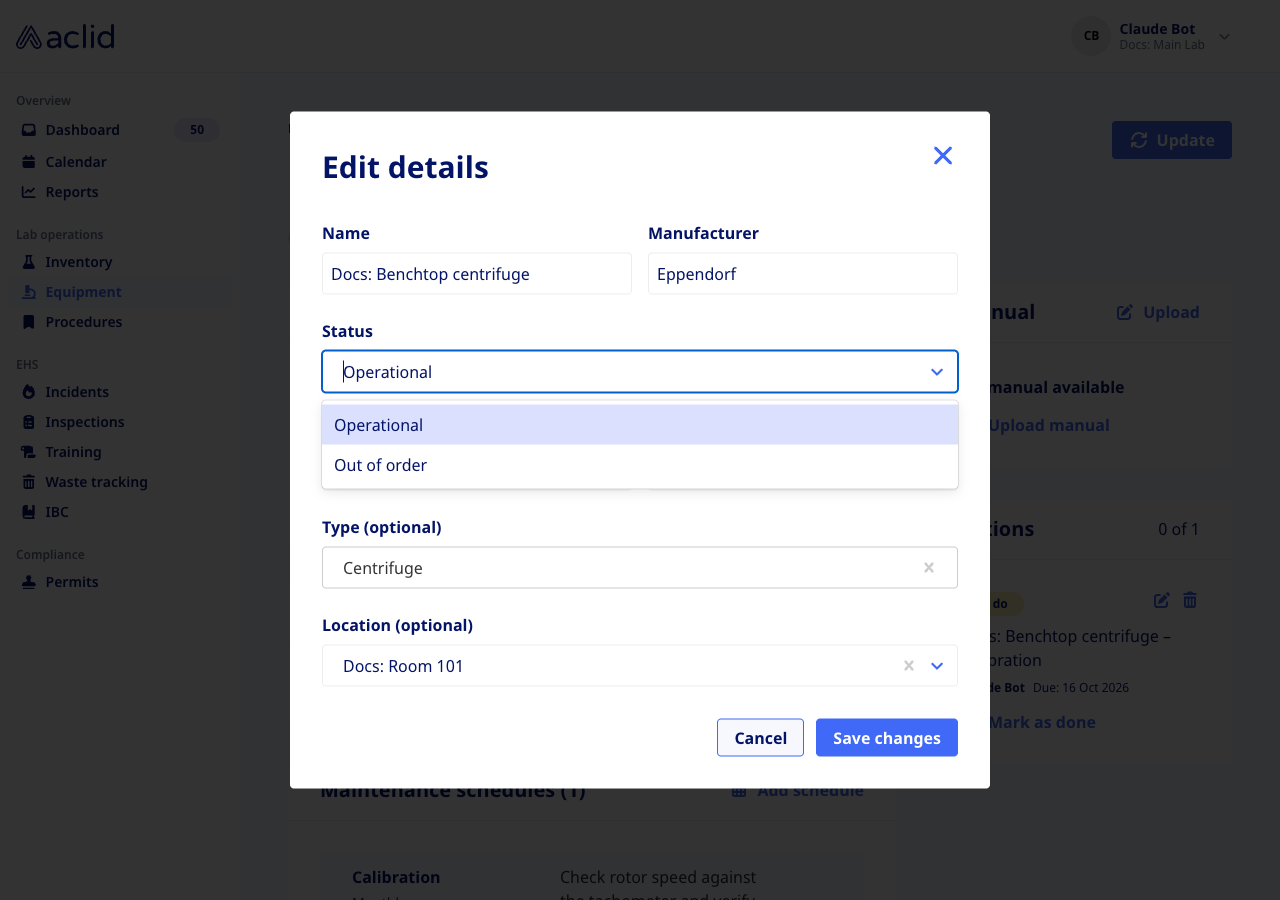The height and width of the screenshot is (900, 1280).
Task: Click the Calibration schedule title
Action: coord(396,877)
